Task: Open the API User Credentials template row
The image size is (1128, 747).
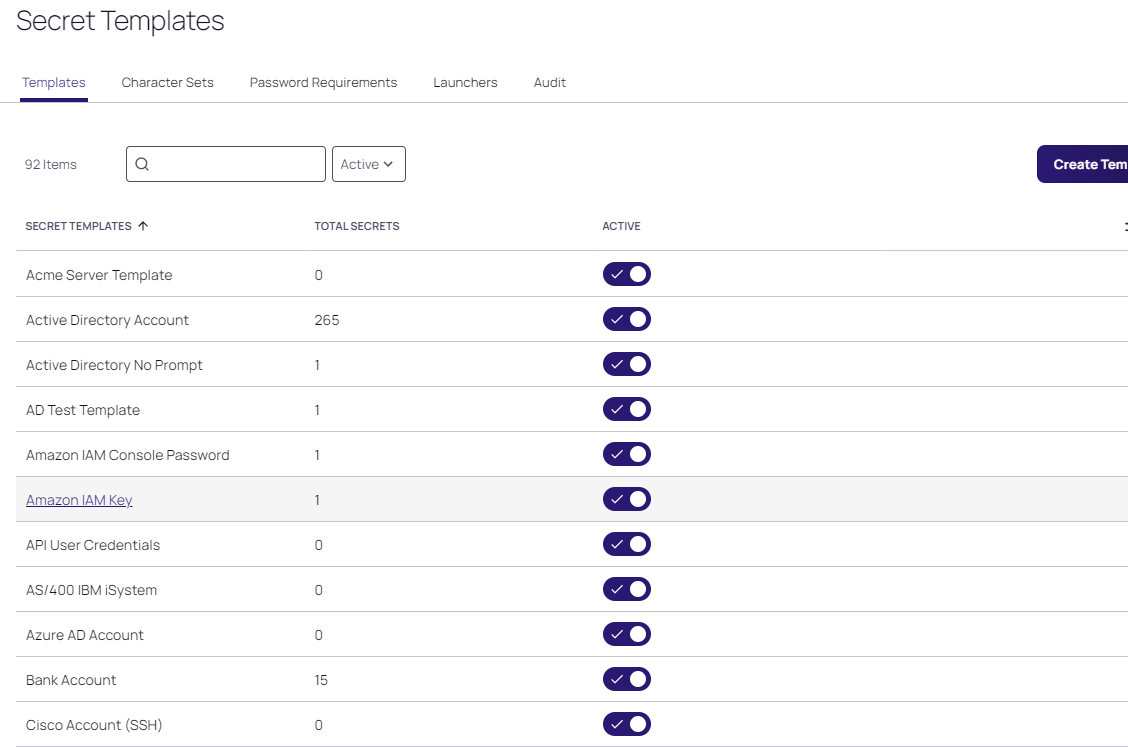Action: click(93, 545)
